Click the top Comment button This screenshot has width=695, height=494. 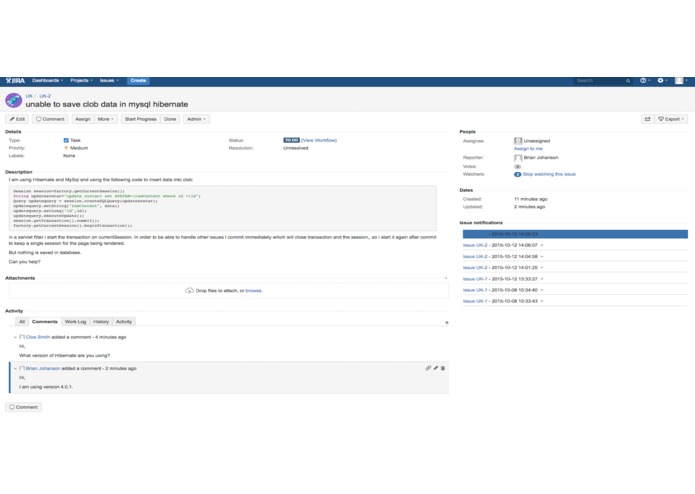click(x=50, y=119)
